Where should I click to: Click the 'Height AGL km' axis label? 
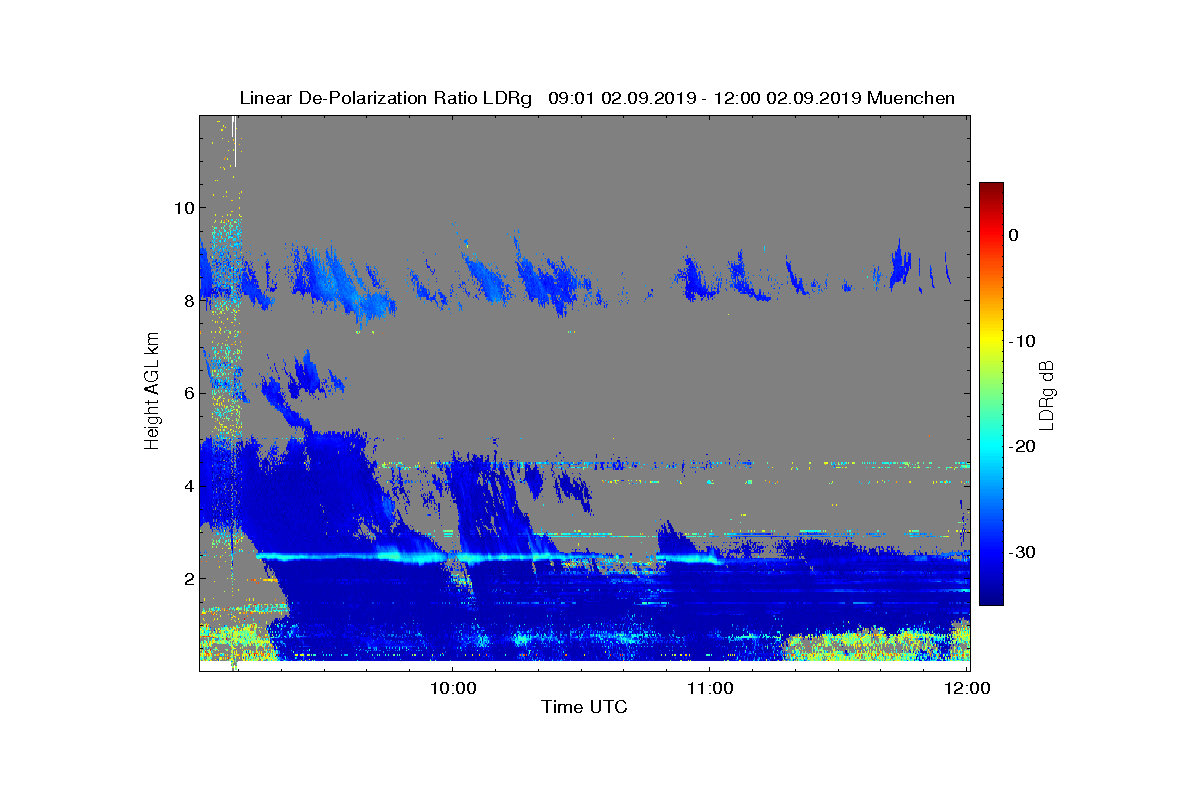[x=152, y=393]
